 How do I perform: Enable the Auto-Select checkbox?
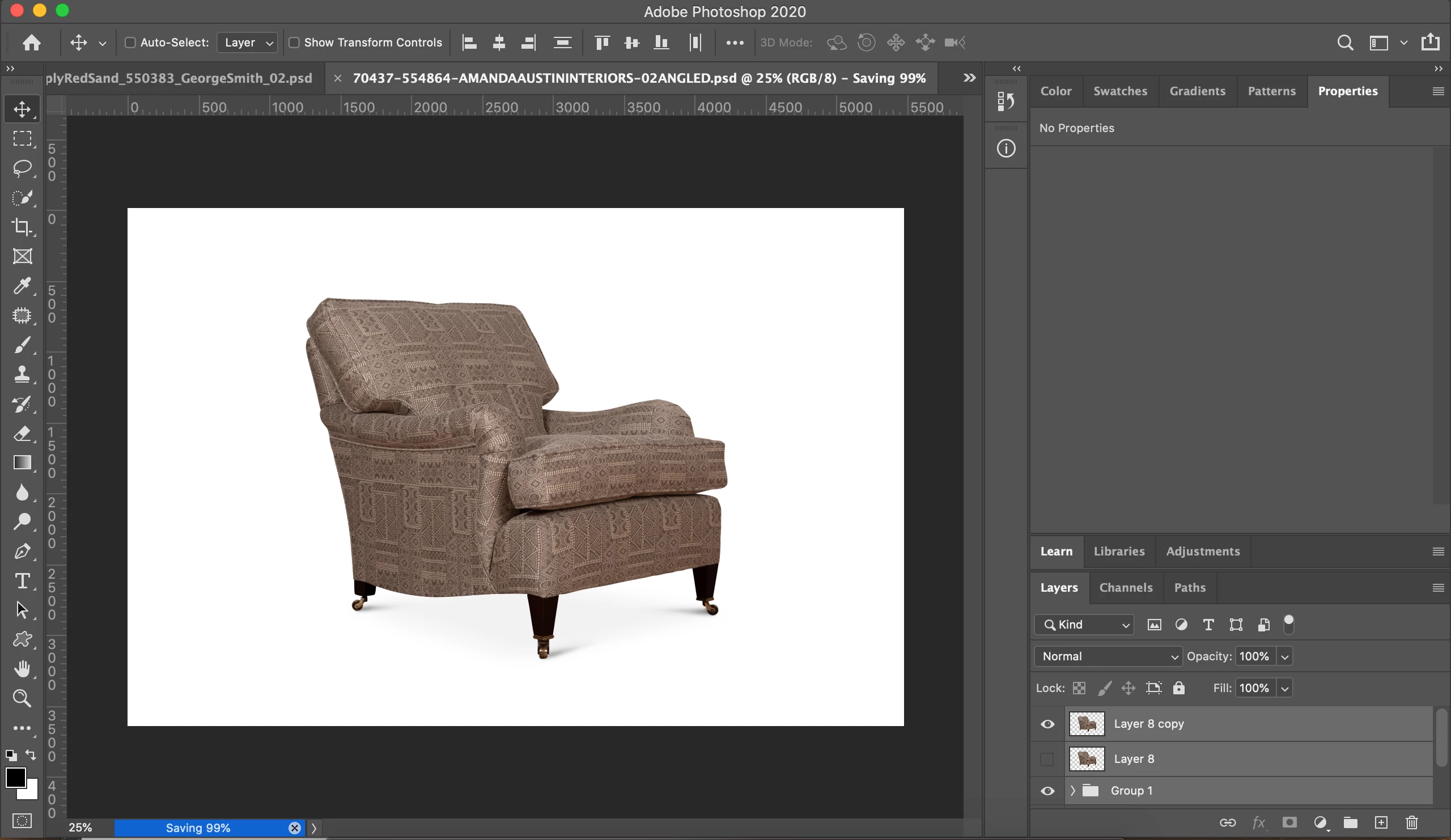tap(130, 43)
